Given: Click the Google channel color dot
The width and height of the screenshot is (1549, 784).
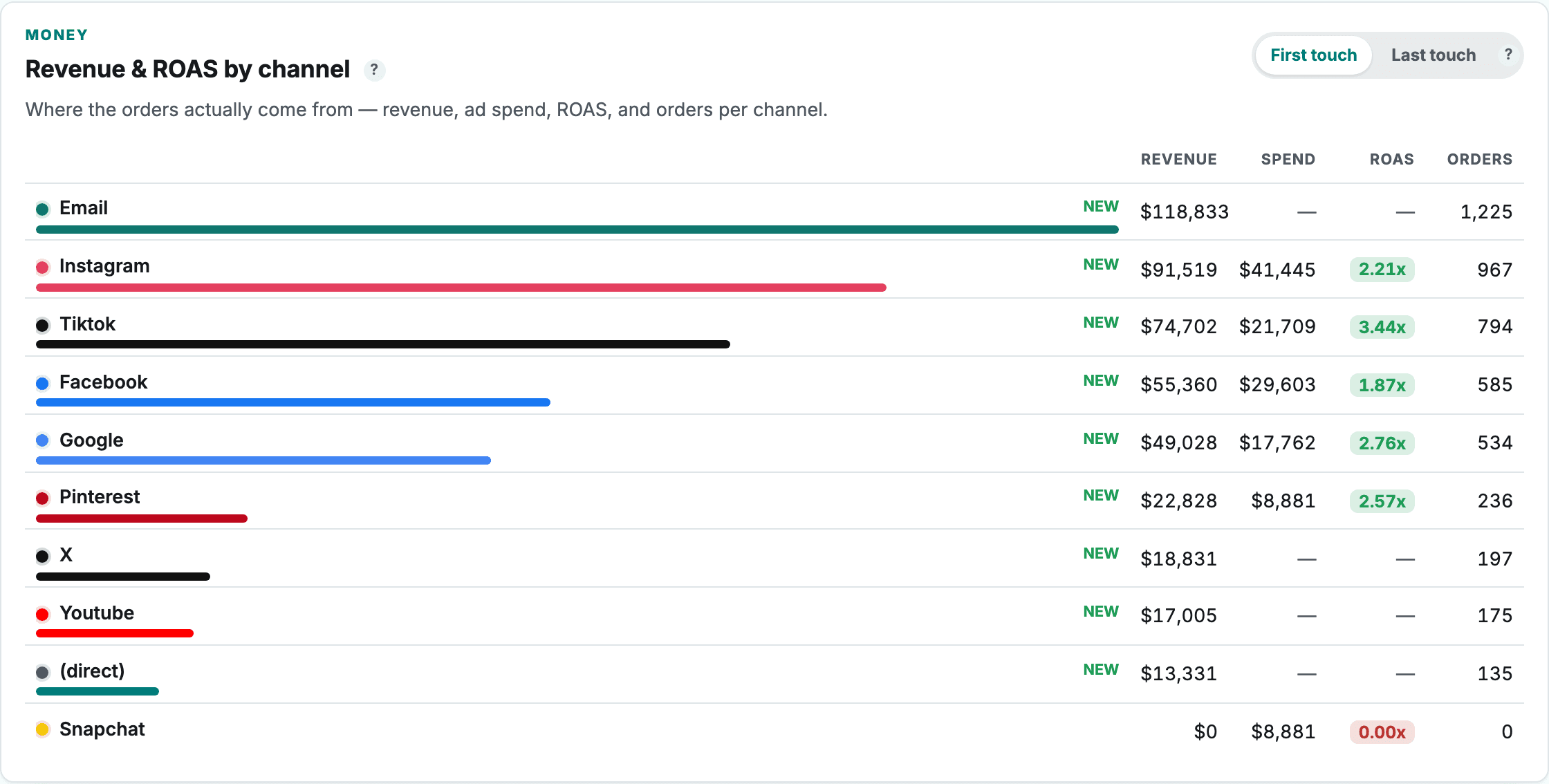Looking at the screenshot, I should coord(42,440).
